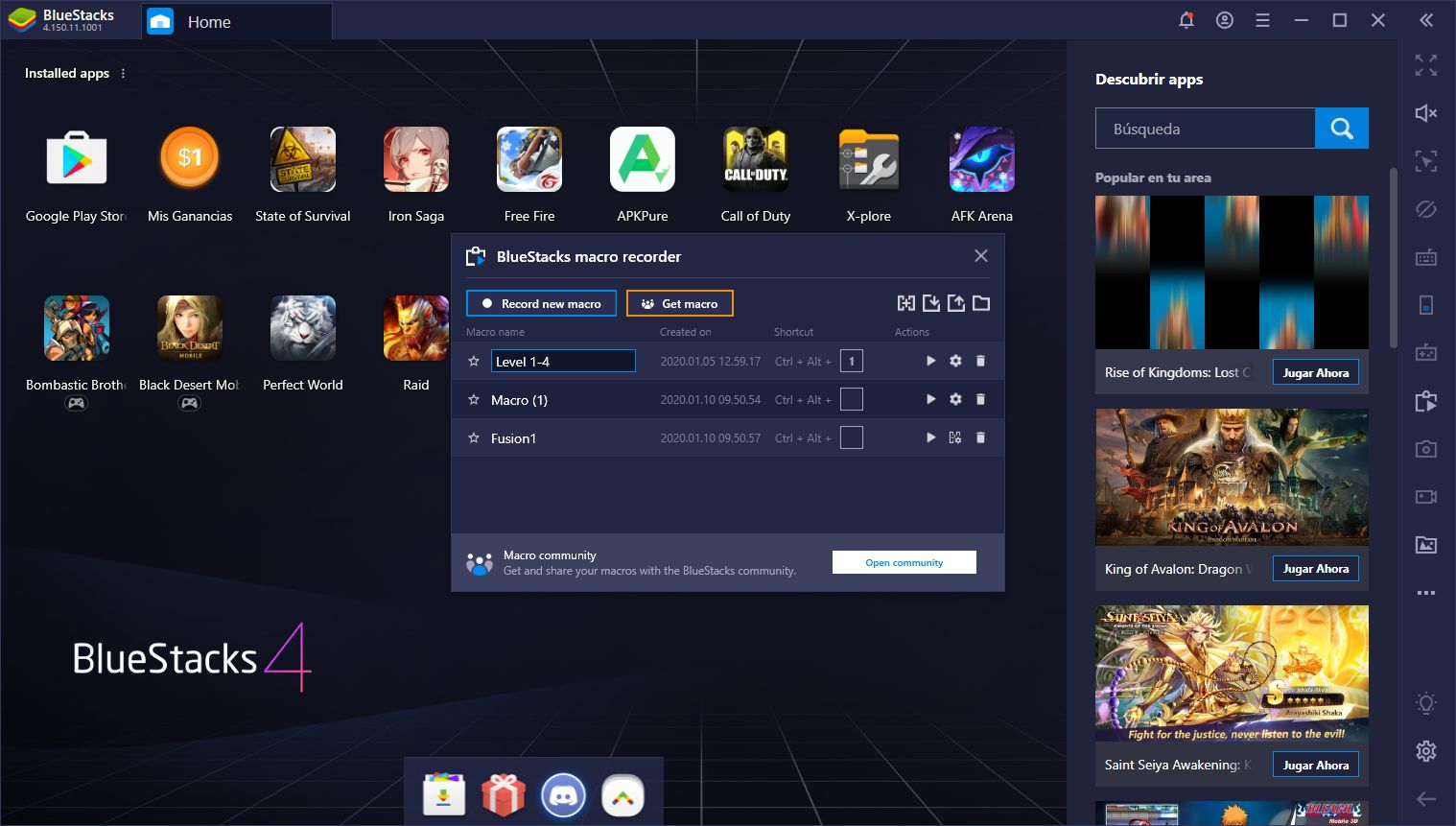Open the Installed apps options menu
Image resolution: width=1456 pixels, height=826 pixels.
coord(122,73)
